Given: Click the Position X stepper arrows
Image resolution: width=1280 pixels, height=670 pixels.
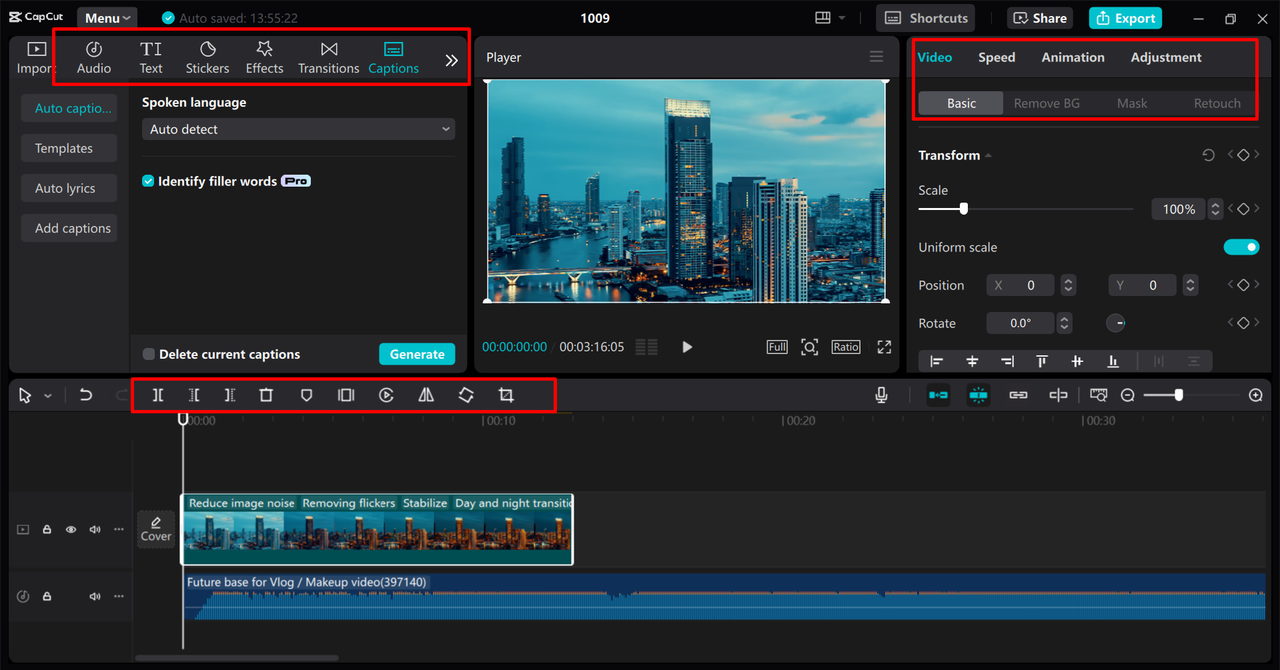Looking at the screenshot, I should [x=1068, y=285].
